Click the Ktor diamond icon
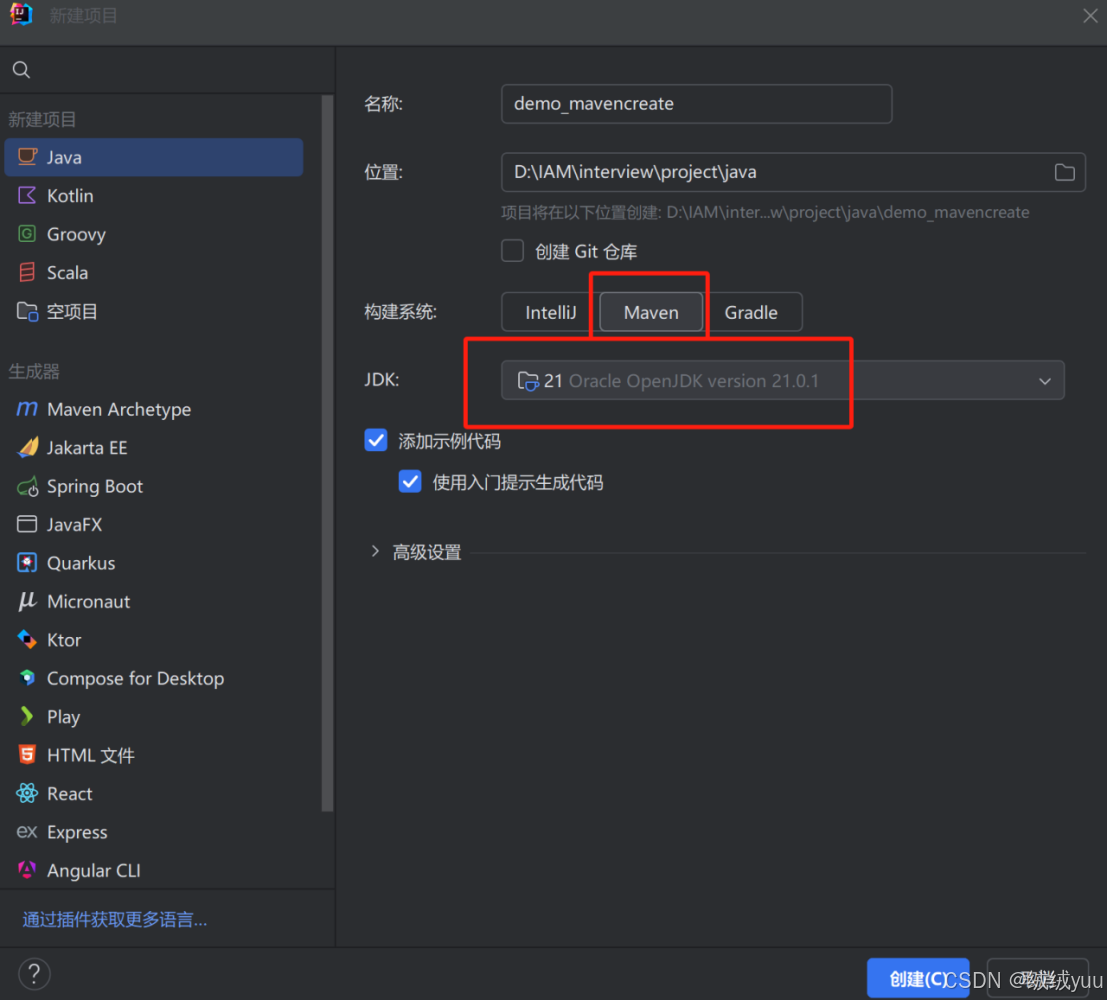1108x1001 pixels. point(27,639)
